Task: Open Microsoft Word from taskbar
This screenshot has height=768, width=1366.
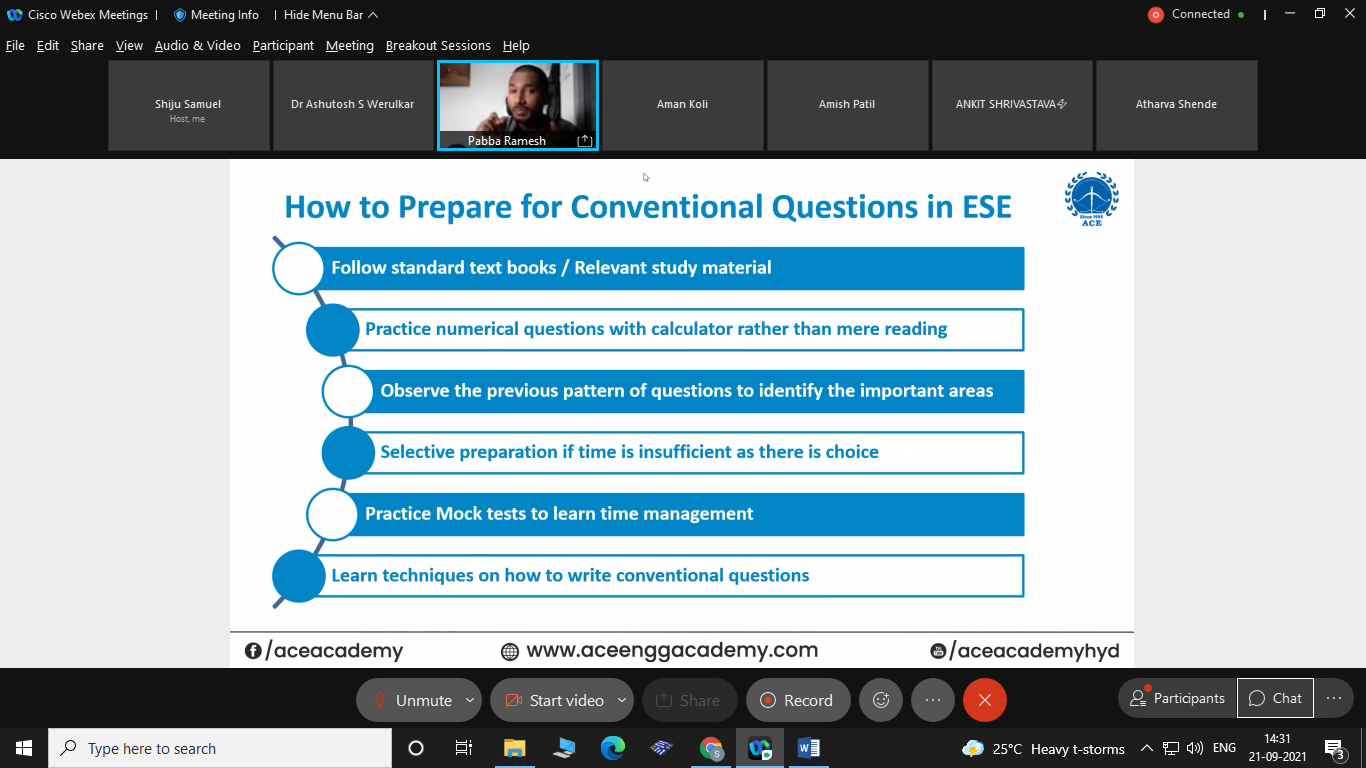Action: pyautogui.click(x=809, y=748)
